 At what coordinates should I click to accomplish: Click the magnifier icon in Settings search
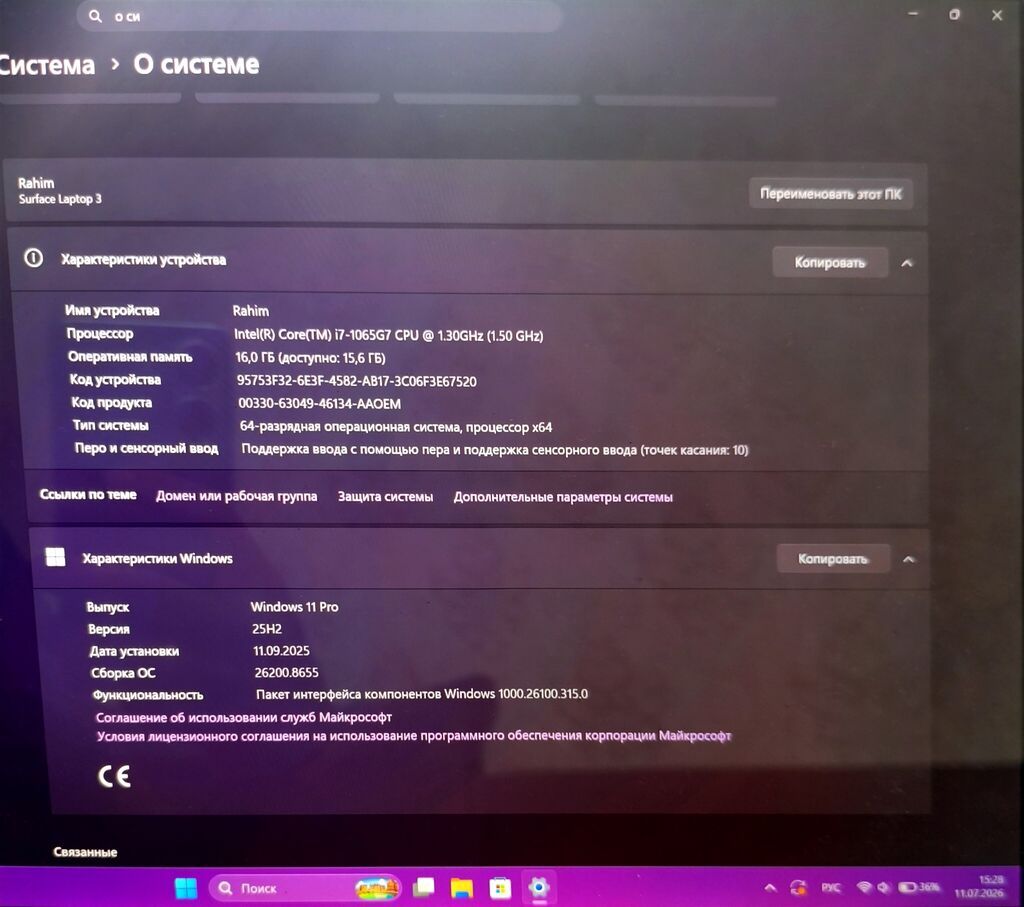coord(95,16)
